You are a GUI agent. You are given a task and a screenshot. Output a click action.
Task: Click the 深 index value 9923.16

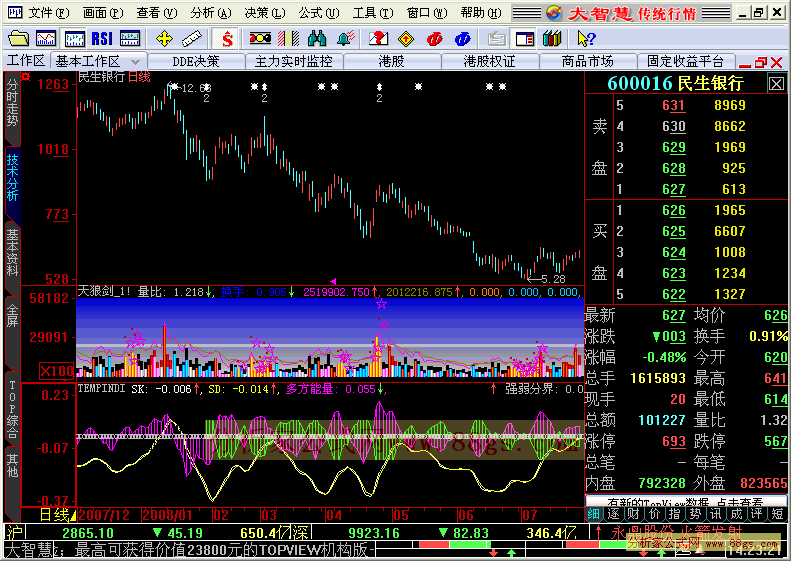tap(374, 533)
